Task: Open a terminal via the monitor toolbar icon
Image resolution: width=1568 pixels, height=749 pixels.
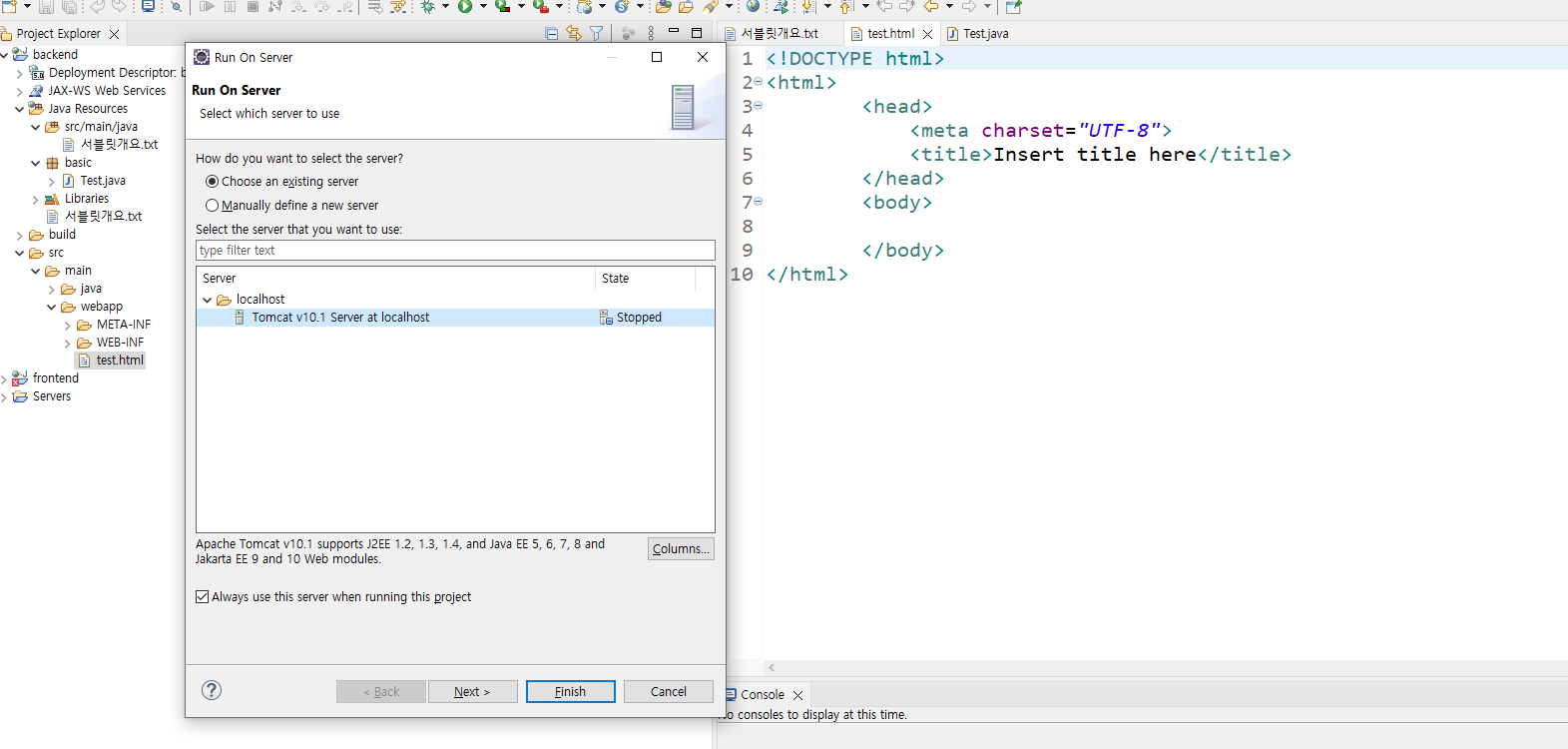Action: point(148,6)
